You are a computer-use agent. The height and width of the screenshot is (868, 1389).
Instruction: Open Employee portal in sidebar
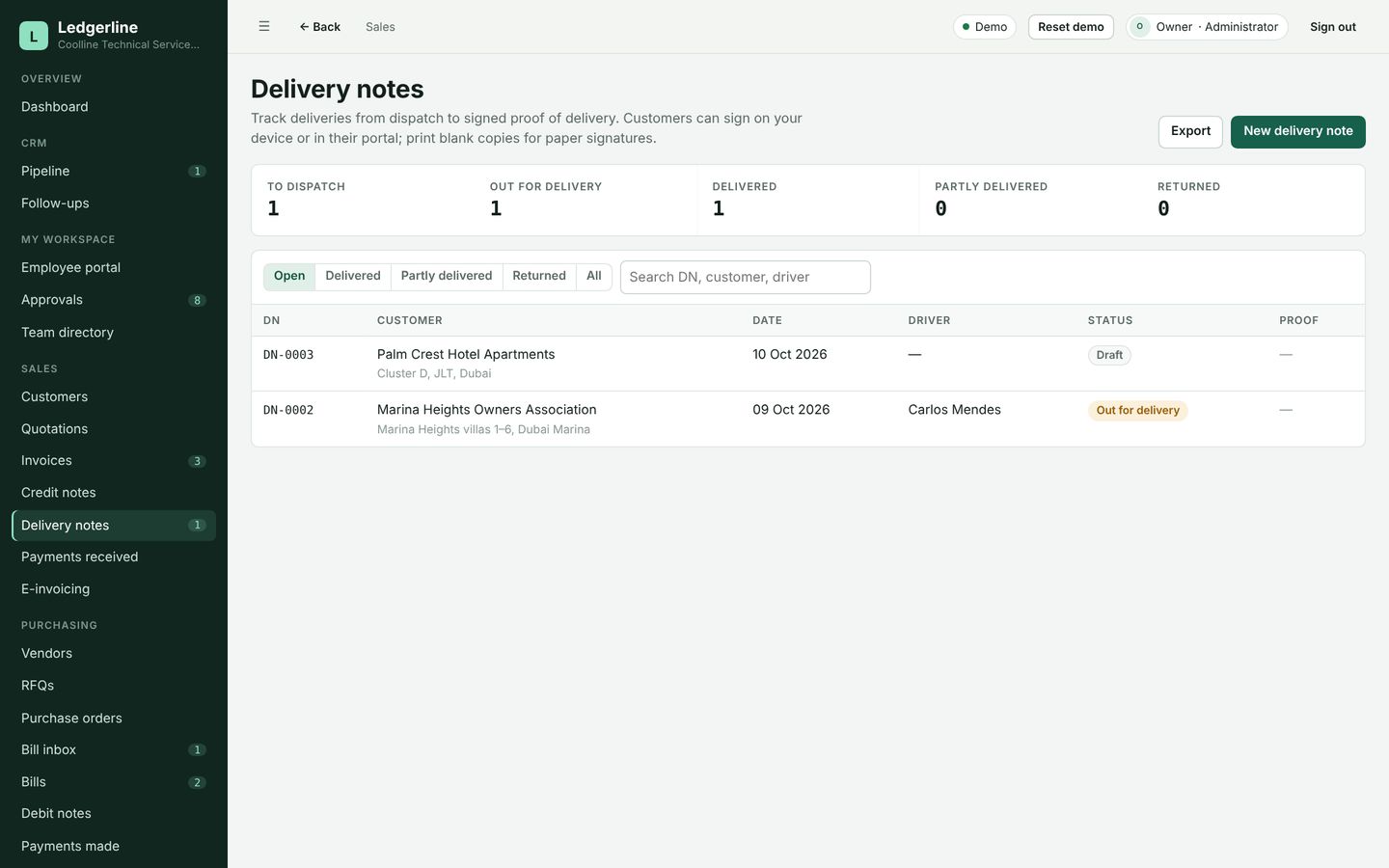(114, 268)
